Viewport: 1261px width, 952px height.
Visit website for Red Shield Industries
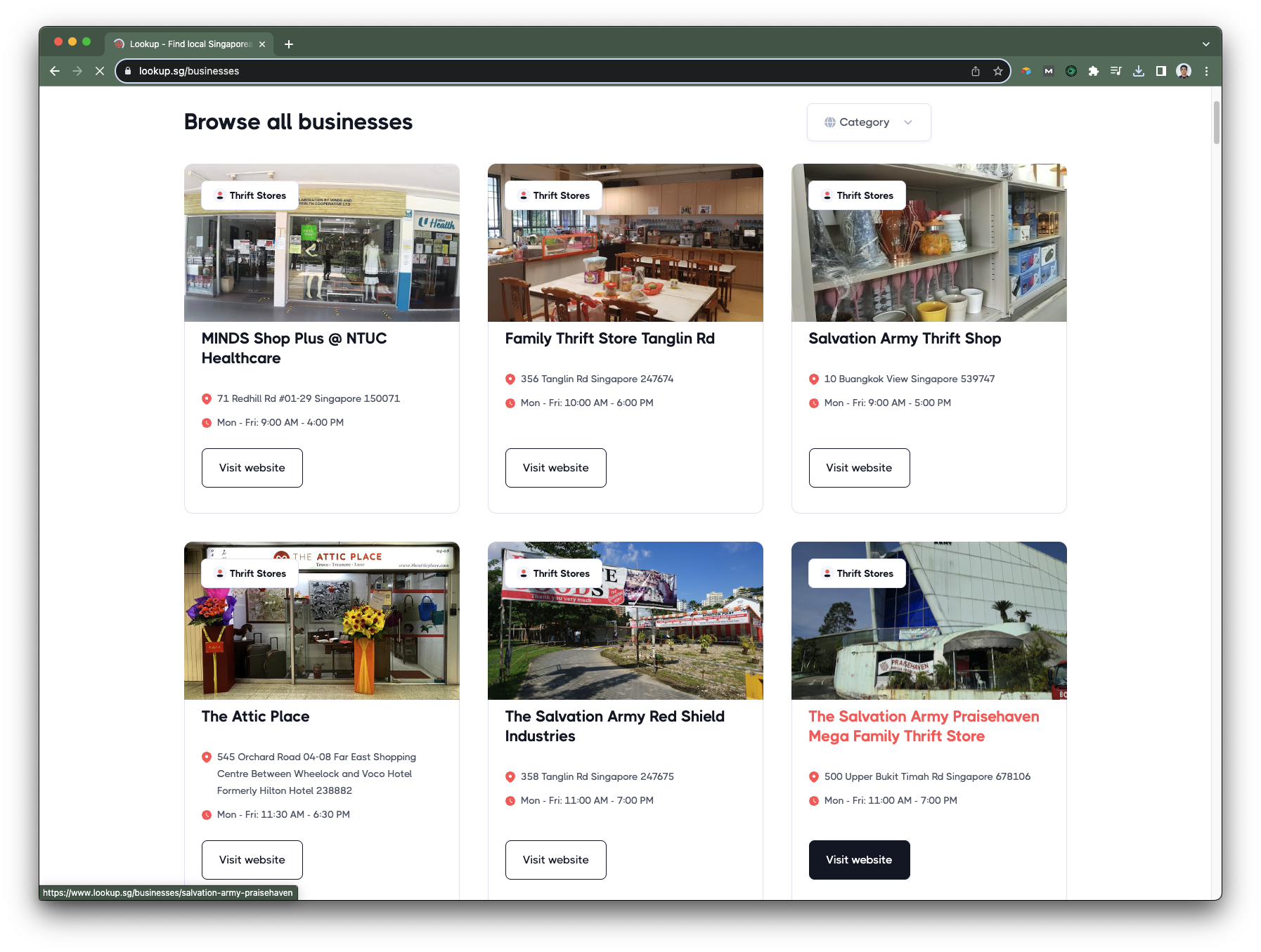point(556,860)
